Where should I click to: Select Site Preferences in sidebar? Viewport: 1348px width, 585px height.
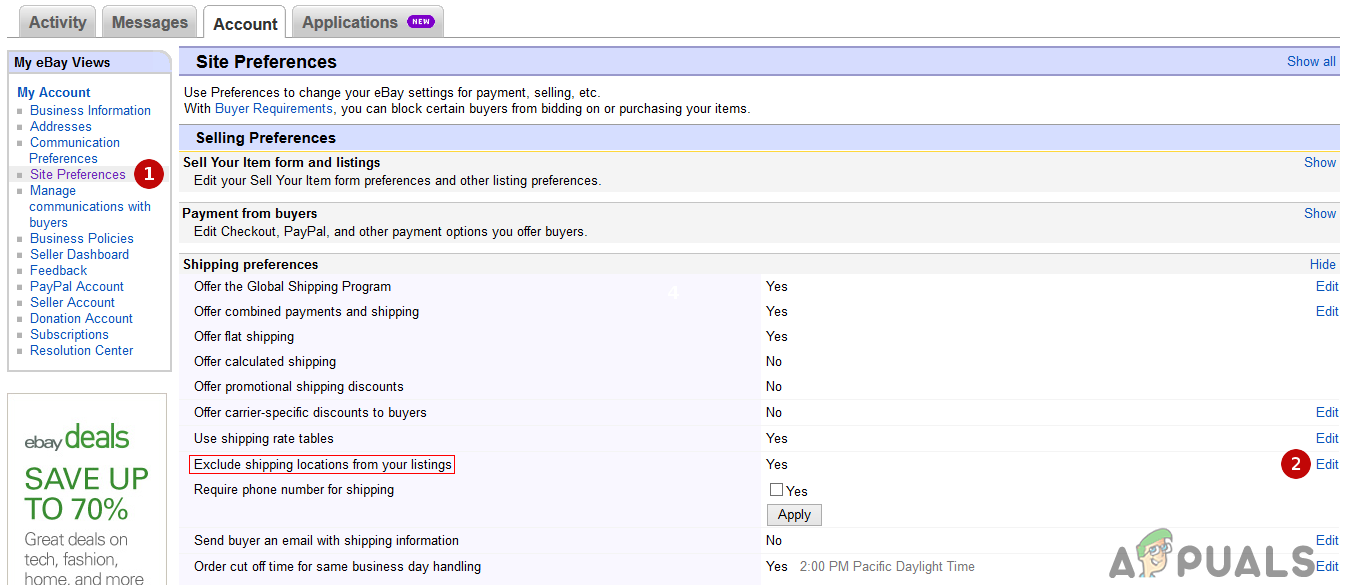coord(77,174)
